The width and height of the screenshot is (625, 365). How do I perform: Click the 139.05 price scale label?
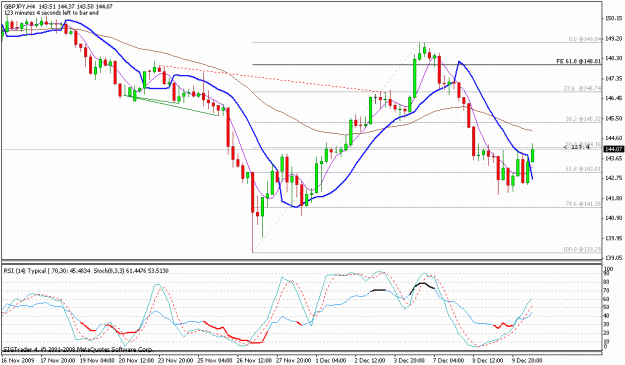[613, 257]
